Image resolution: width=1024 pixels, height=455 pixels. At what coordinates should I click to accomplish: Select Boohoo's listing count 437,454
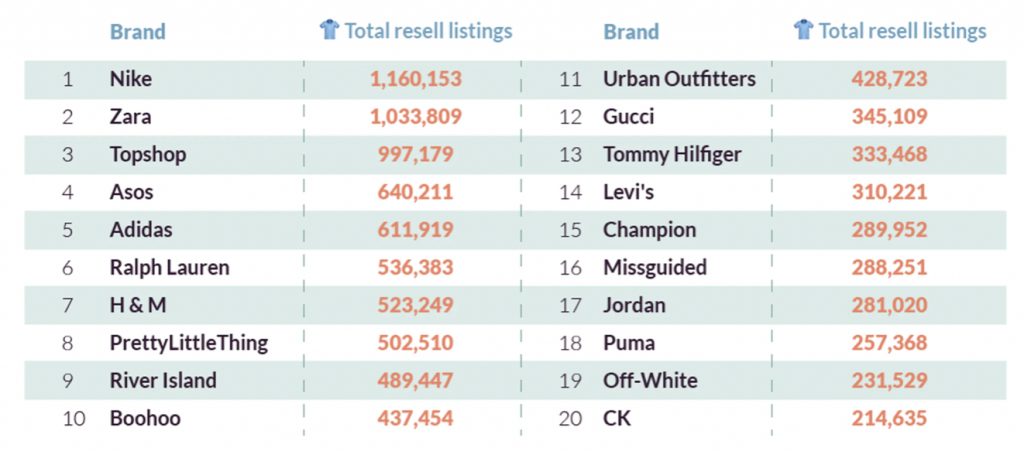pyautogui.click(x=415, y=418)
